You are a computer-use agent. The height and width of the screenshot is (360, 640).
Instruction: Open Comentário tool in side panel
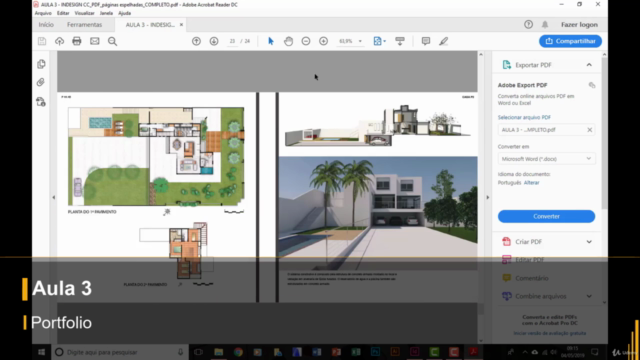[x=531, y=278]
